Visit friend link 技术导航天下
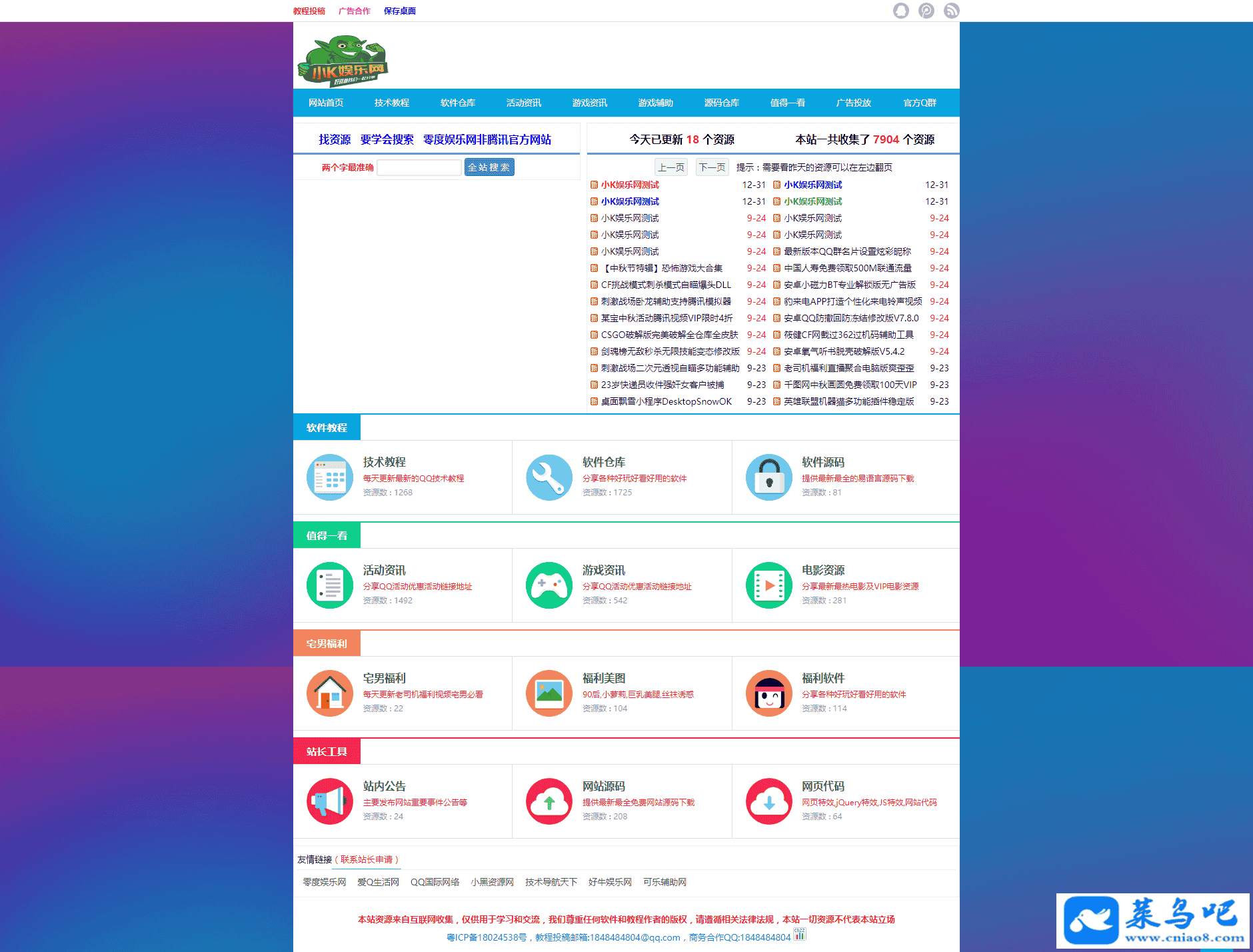1253x952 pixels. [x=551, y=882]
